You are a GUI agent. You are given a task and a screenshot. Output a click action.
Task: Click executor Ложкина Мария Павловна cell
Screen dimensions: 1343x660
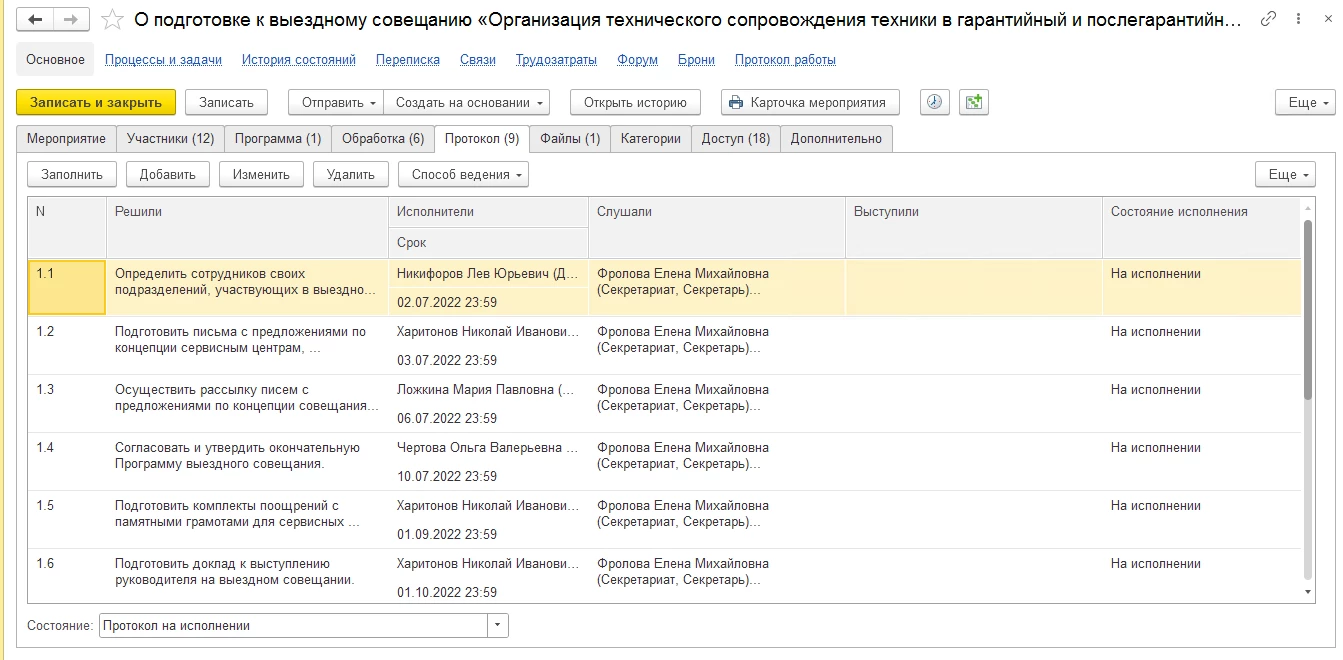[x=488, y=389]
